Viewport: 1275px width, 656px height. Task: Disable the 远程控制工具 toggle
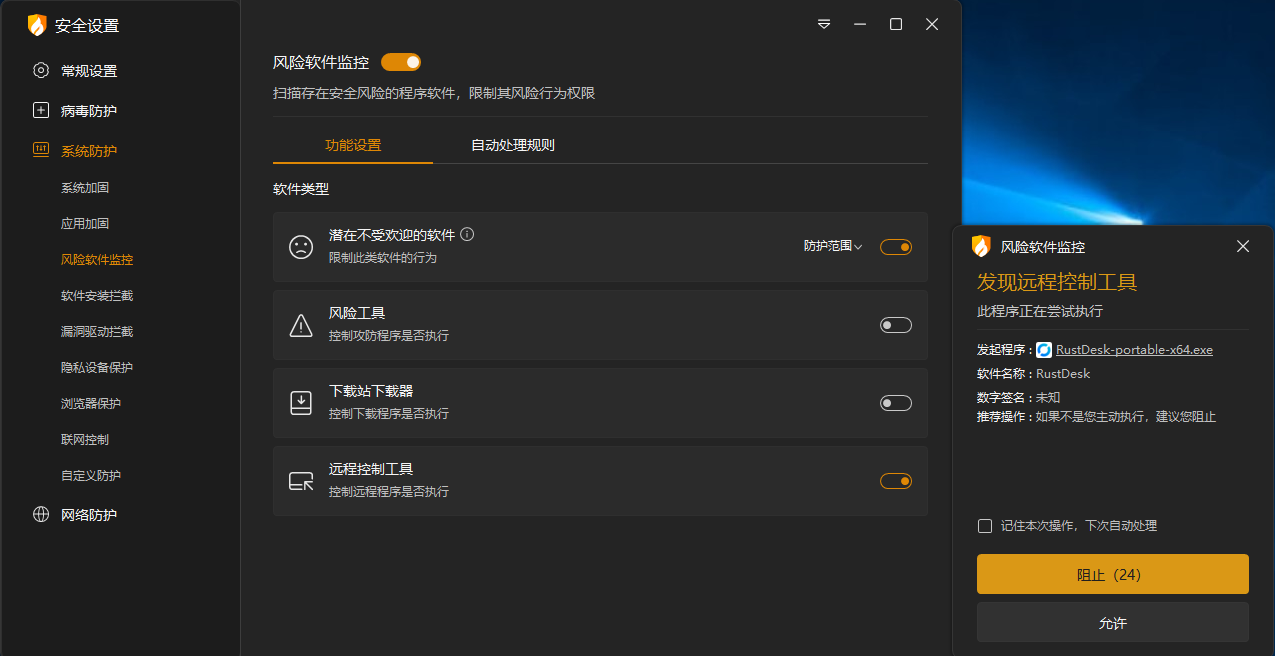coord(896,481)
